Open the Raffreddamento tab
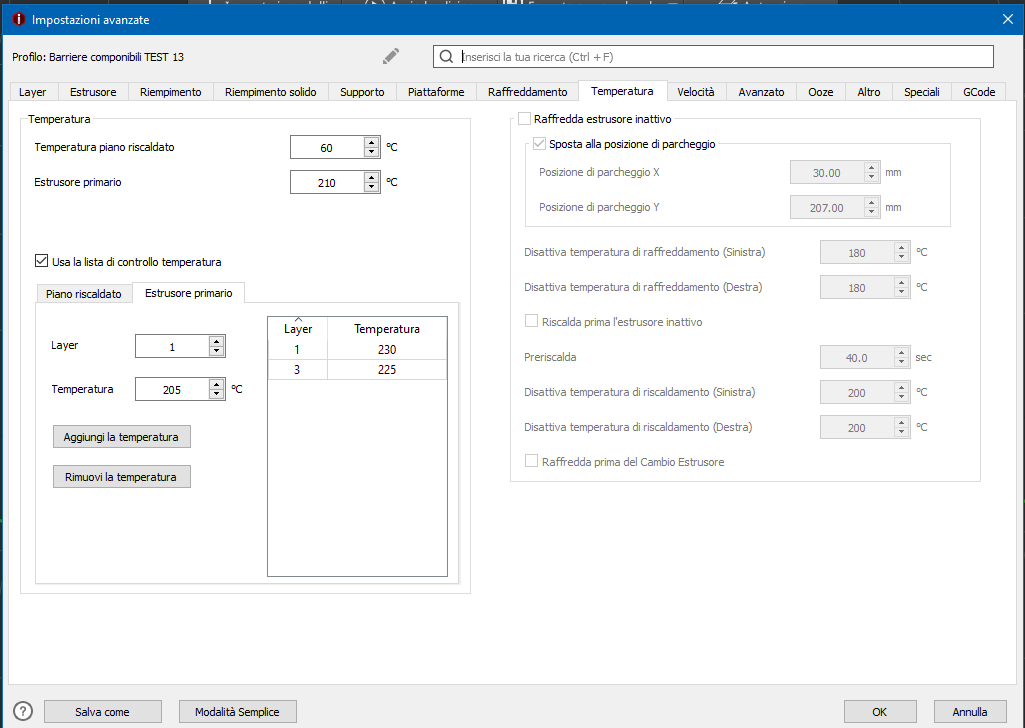The width and height of the screenshot is (1025, 728). click(527, 92)
